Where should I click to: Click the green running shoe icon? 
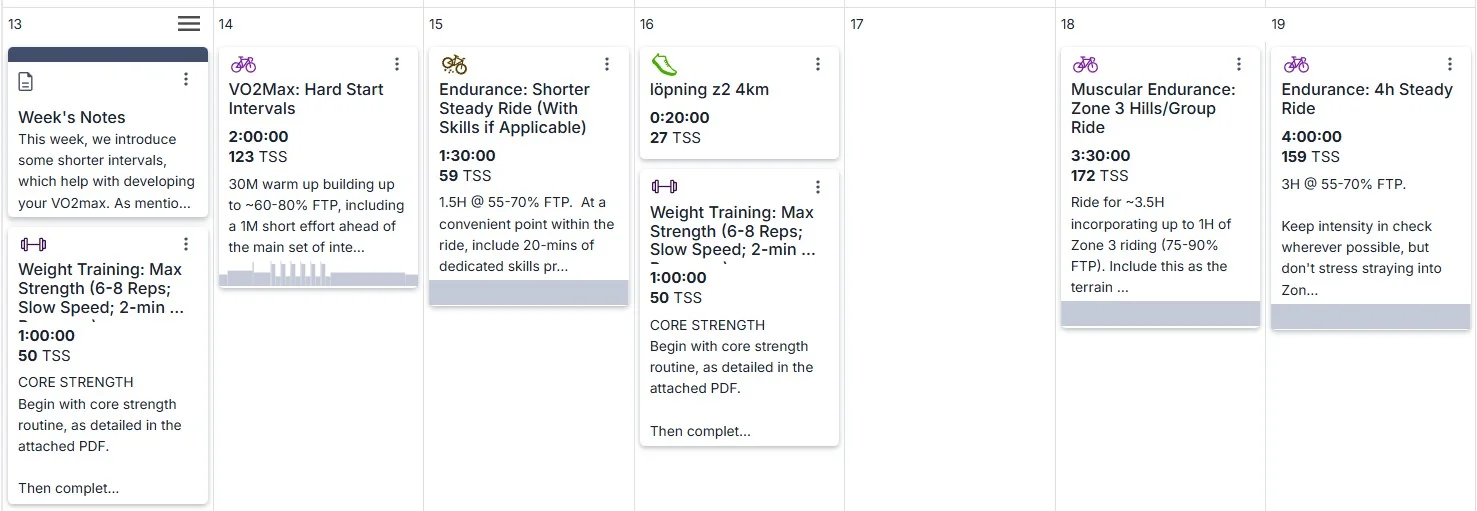point(664,65)
